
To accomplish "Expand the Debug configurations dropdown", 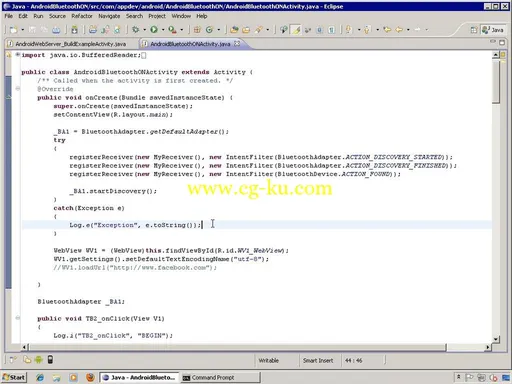I will (145, 30).
